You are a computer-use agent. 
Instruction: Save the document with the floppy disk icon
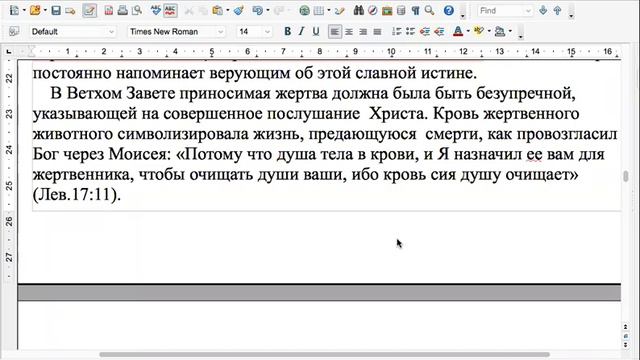pos(56,11)
